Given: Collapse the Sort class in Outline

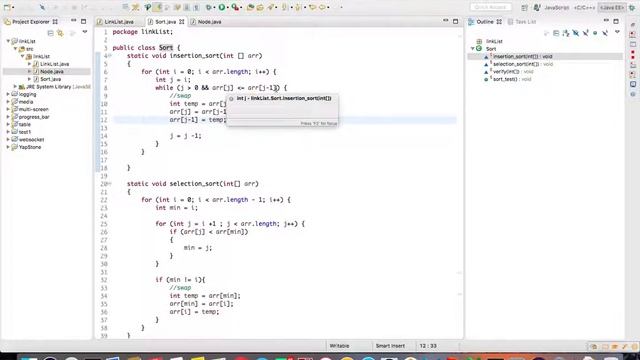Looking at the screenshot, I should 473,49.
